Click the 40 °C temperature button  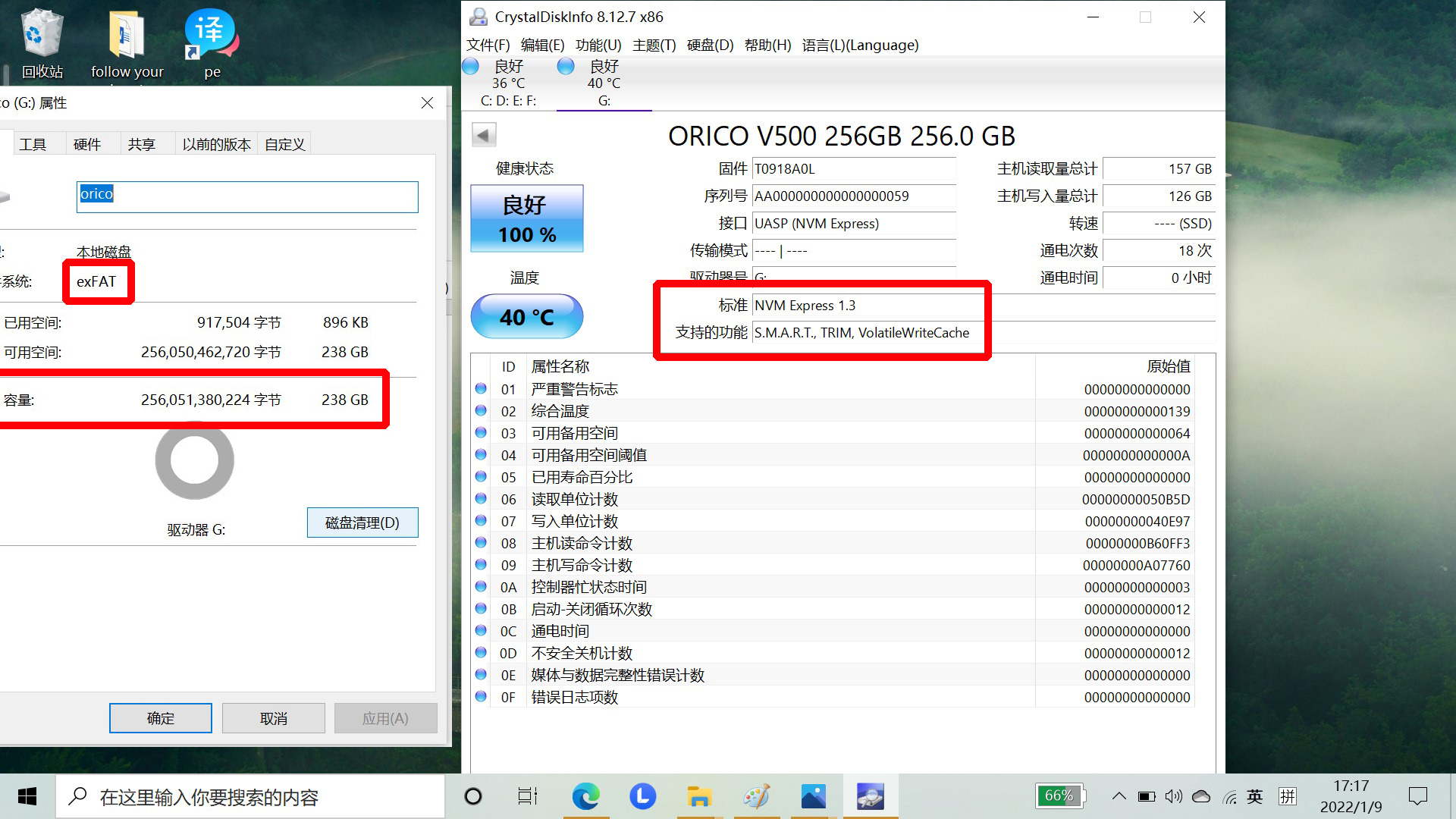tap(527, 316)
